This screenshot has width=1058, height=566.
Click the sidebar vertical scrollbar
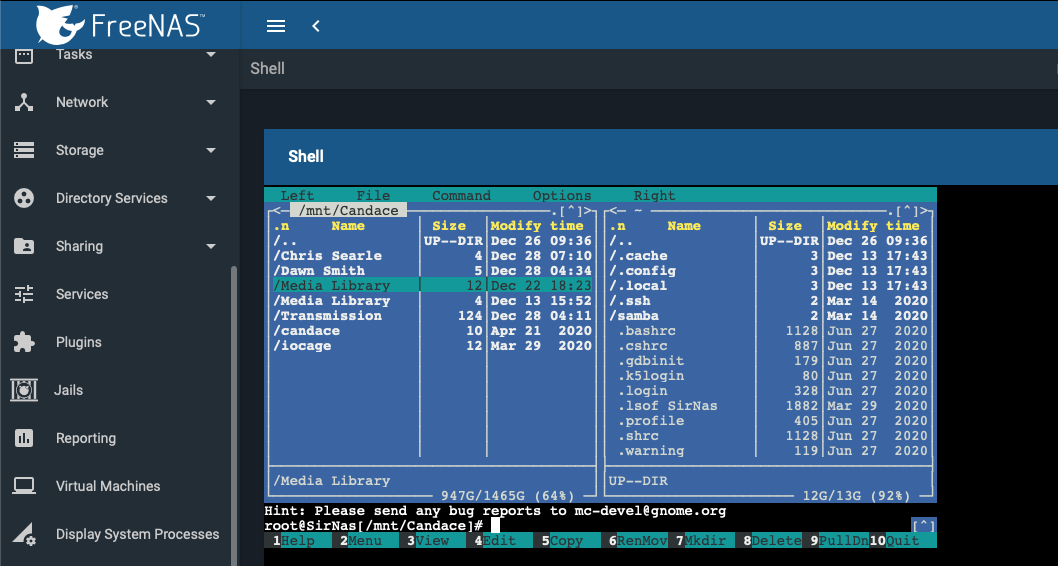pos(235,400)
